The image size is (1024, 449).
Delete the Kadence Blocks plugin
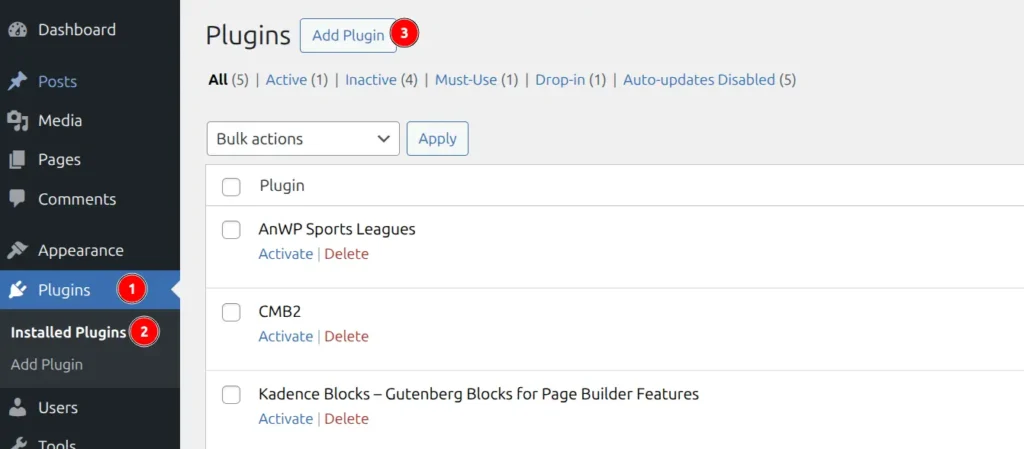[x=346, y=418]
